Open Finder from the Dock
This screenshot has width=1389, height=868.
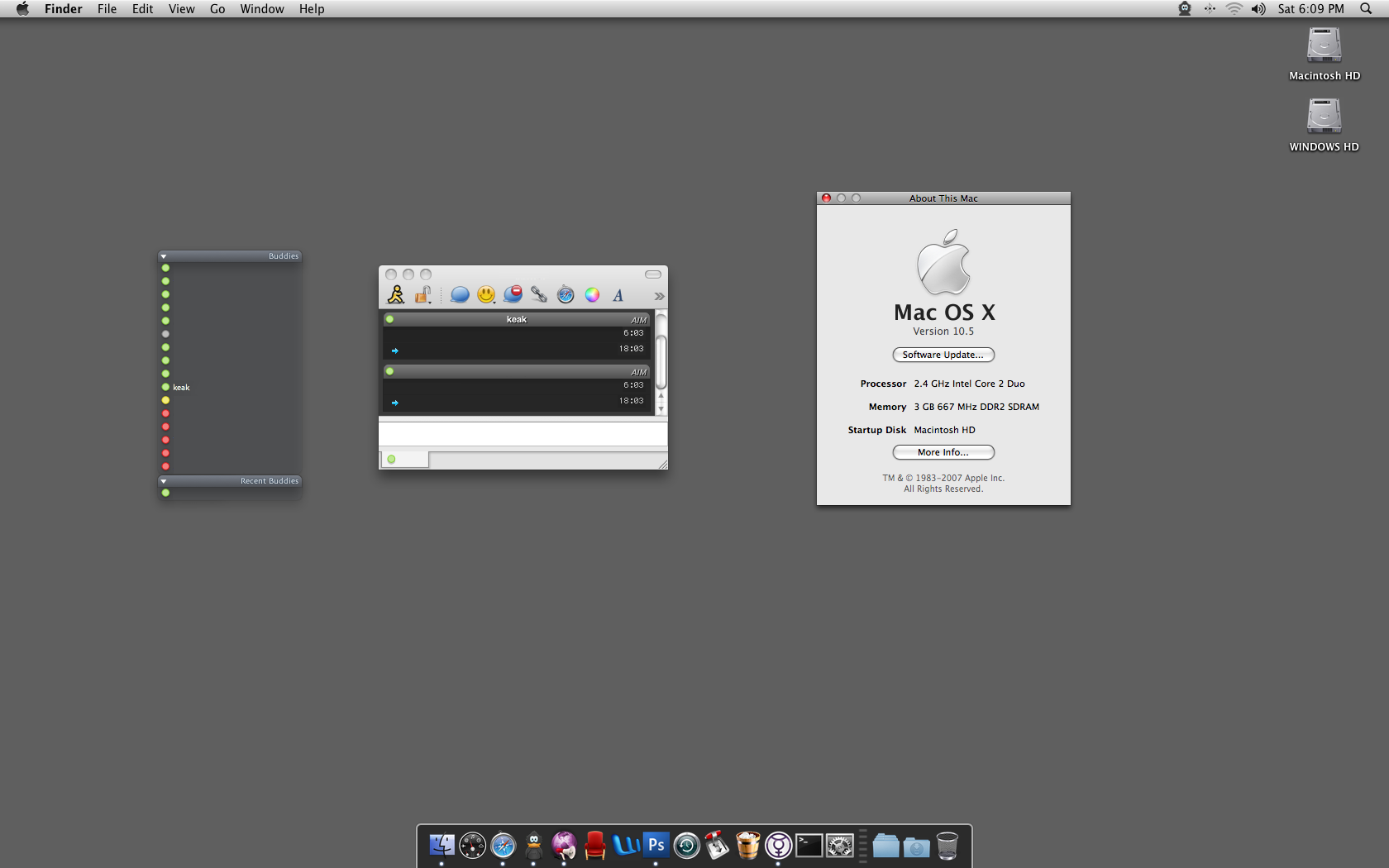442,845
